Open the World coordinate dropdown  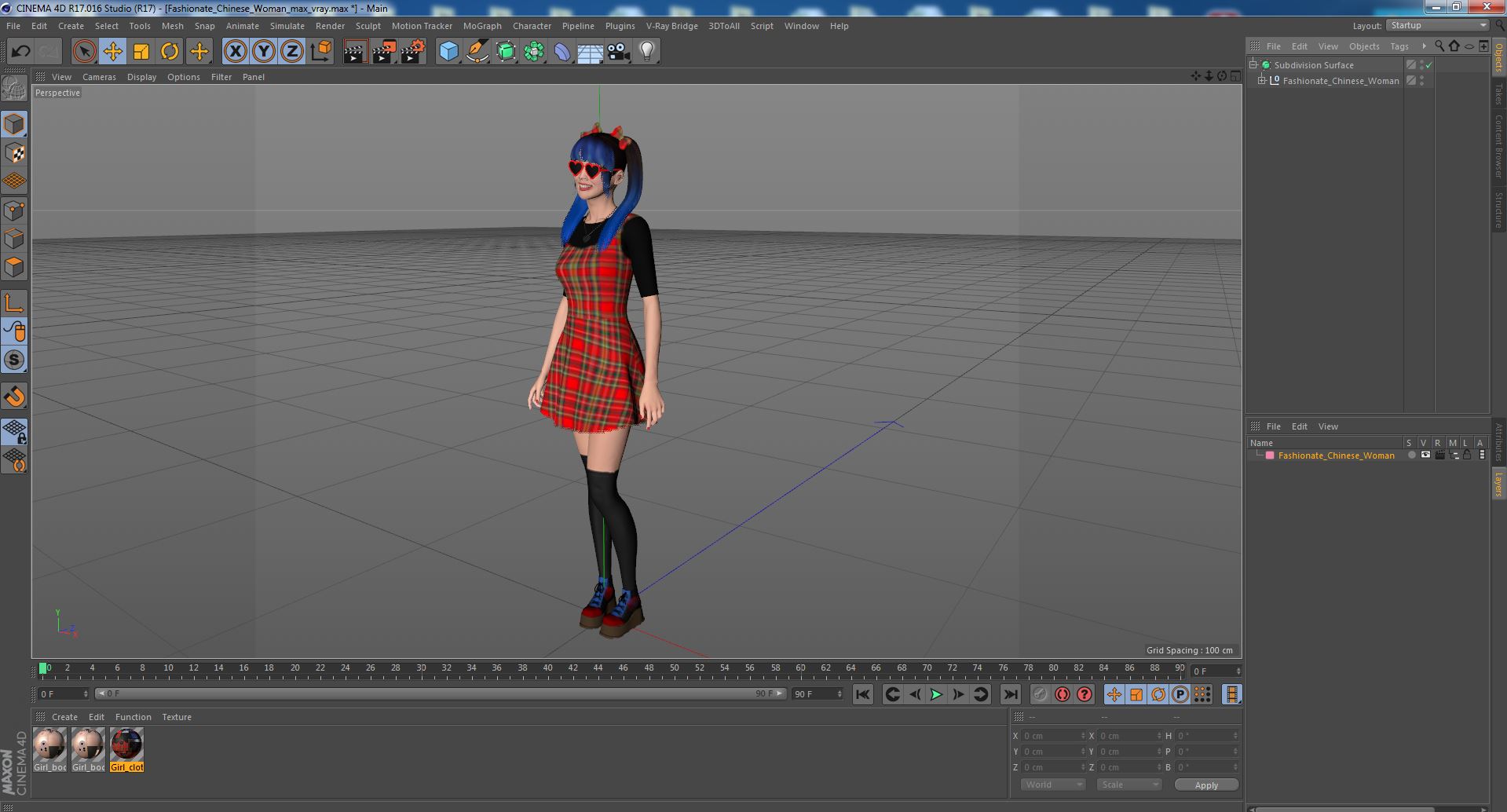(x=1053, y=785)
